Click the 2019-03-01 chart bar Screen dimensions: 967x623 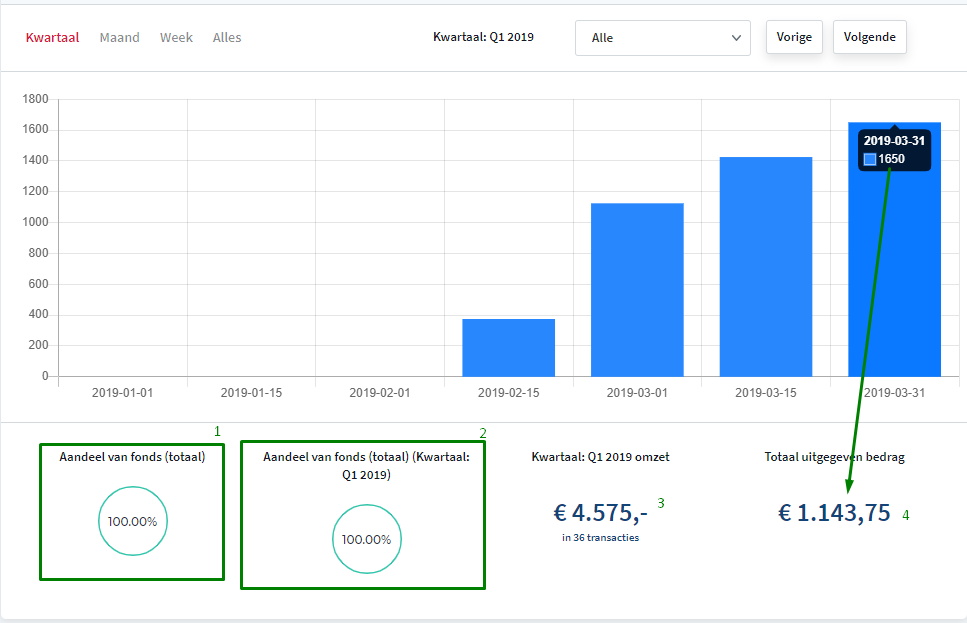point(637,290)
